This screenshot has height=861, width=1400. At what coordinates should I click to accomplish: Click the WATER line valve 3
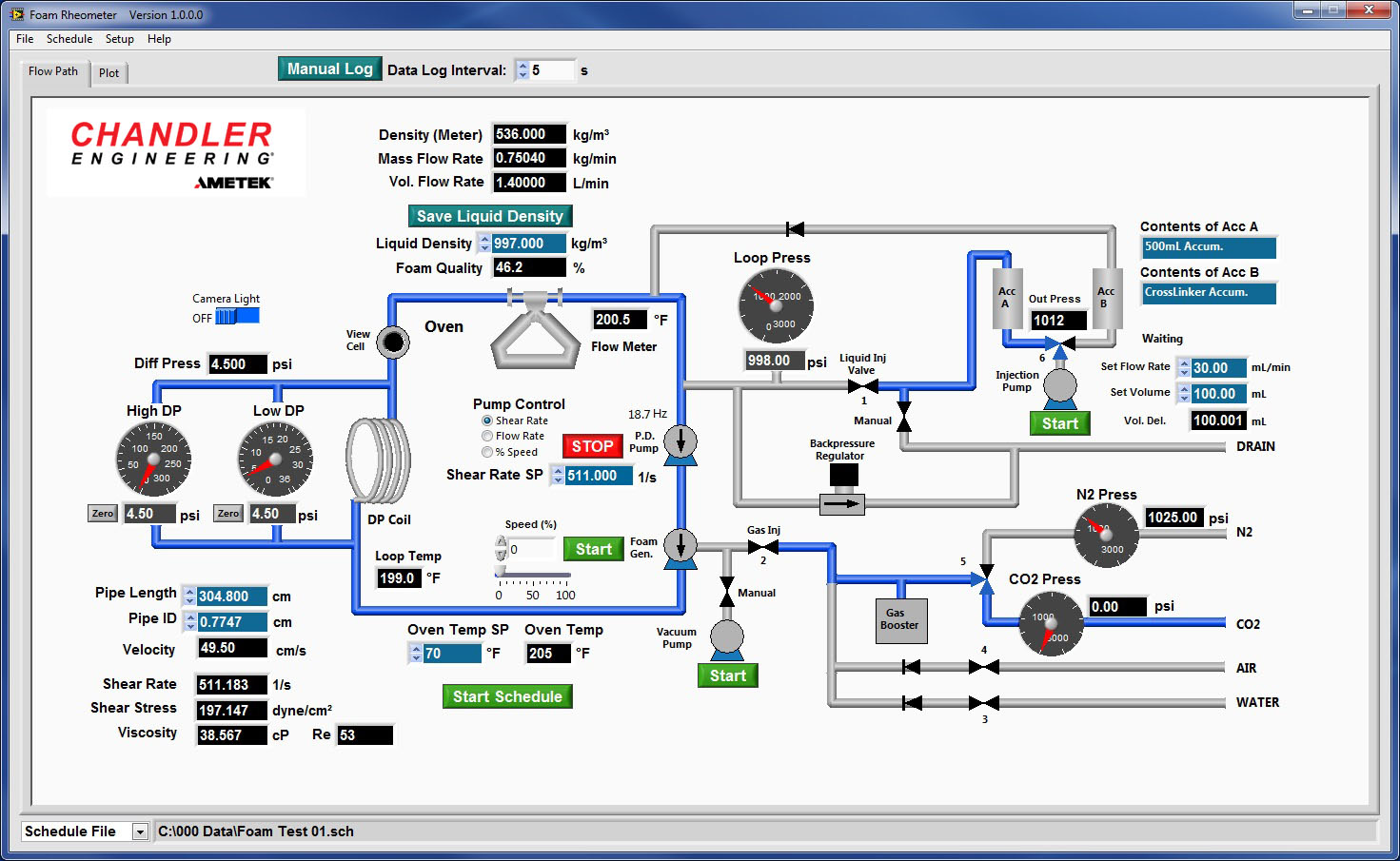tap(983, 703)
